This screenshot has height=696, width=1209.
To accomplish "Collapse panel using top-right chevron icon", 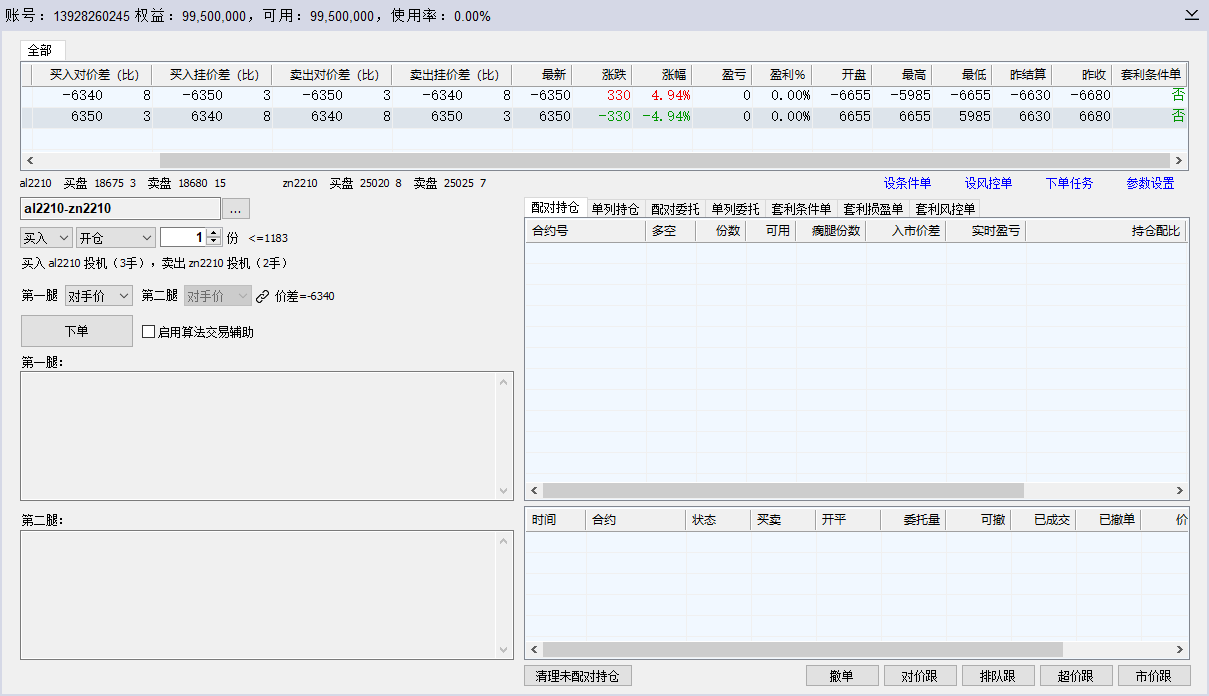I will point(1191,15).
